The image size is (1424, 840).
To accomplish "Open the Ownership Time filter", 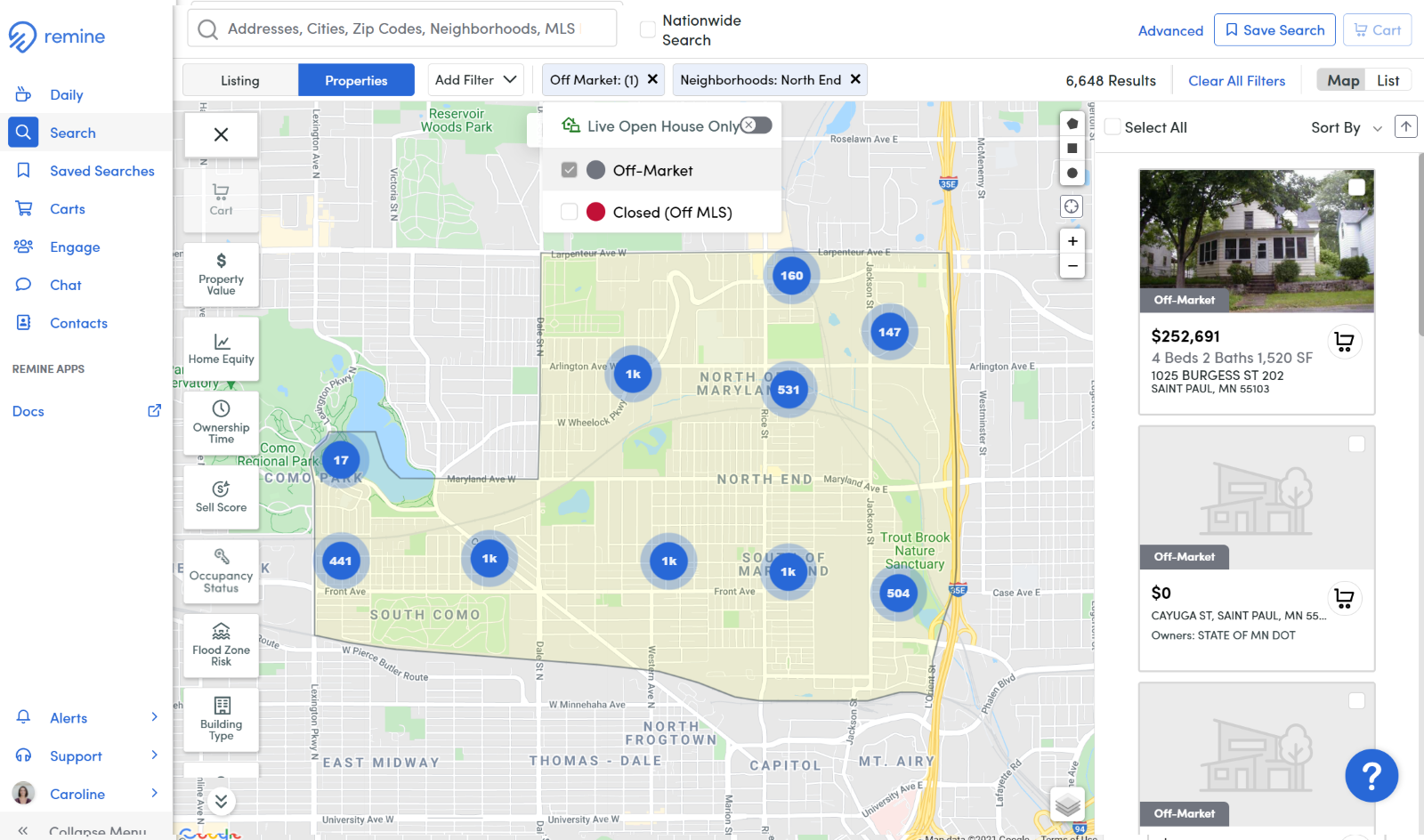I will 221,422.
